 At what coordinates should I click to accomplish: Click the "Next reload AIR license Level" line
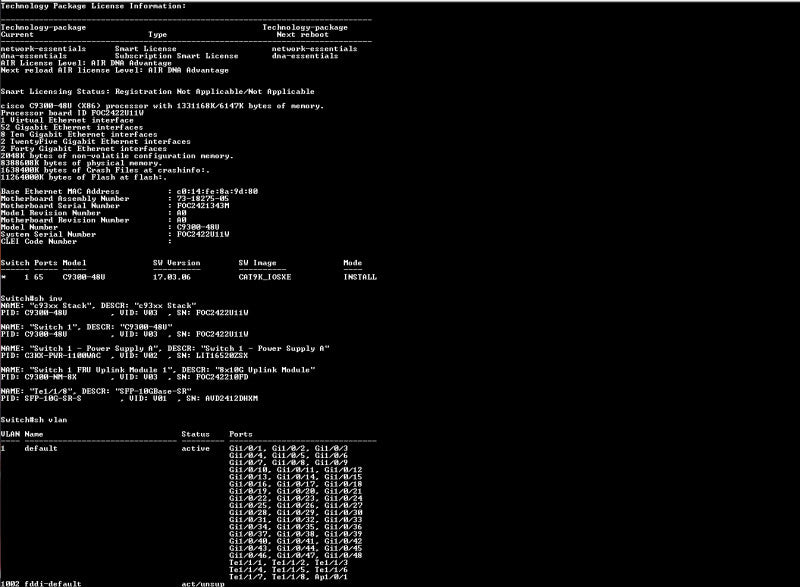[114, 70]
